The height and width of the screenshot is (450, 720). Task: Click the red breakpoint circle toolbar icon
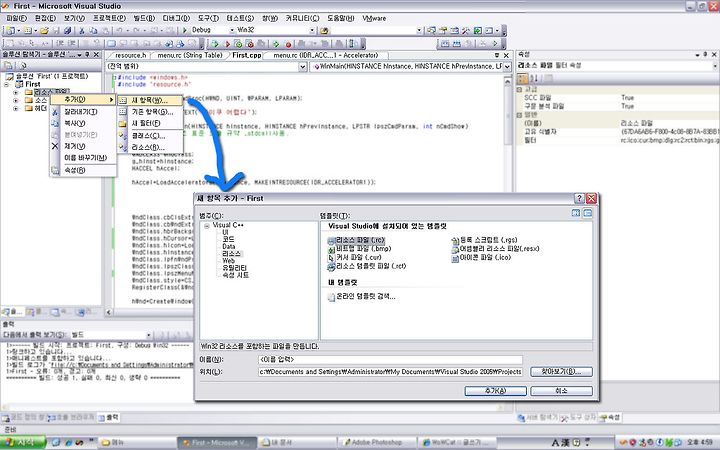pos(288,44)
